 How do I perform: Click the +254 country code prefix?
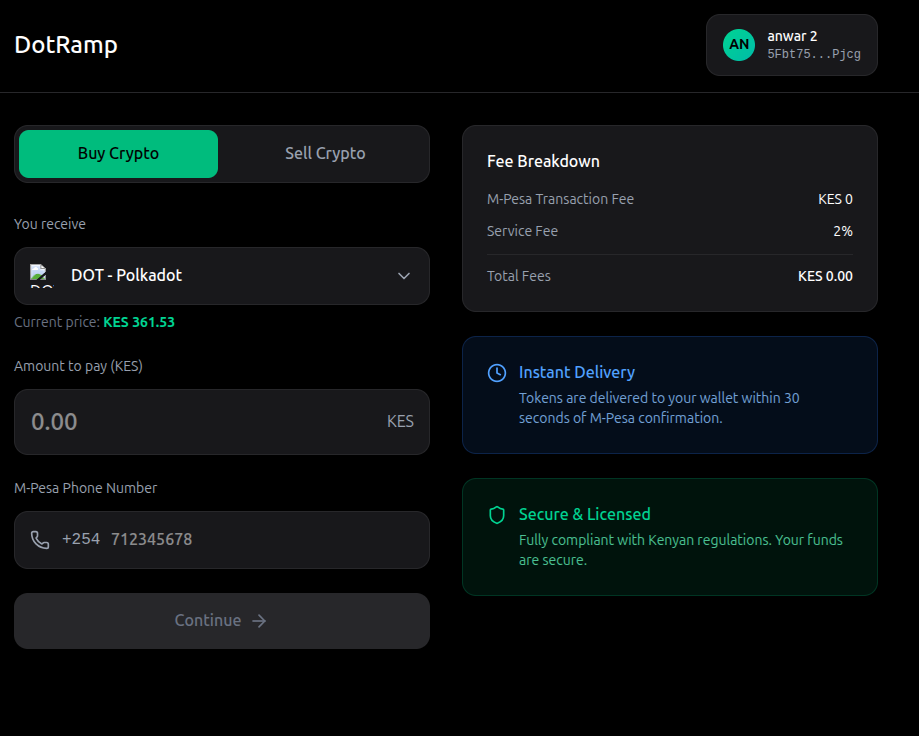pyautogui.click(x=81, y=539)
